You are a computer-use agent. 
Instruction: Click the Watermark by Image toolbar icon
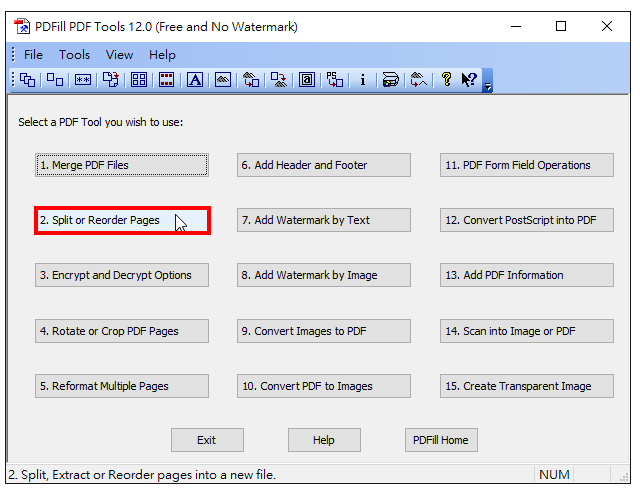[223, 80]
